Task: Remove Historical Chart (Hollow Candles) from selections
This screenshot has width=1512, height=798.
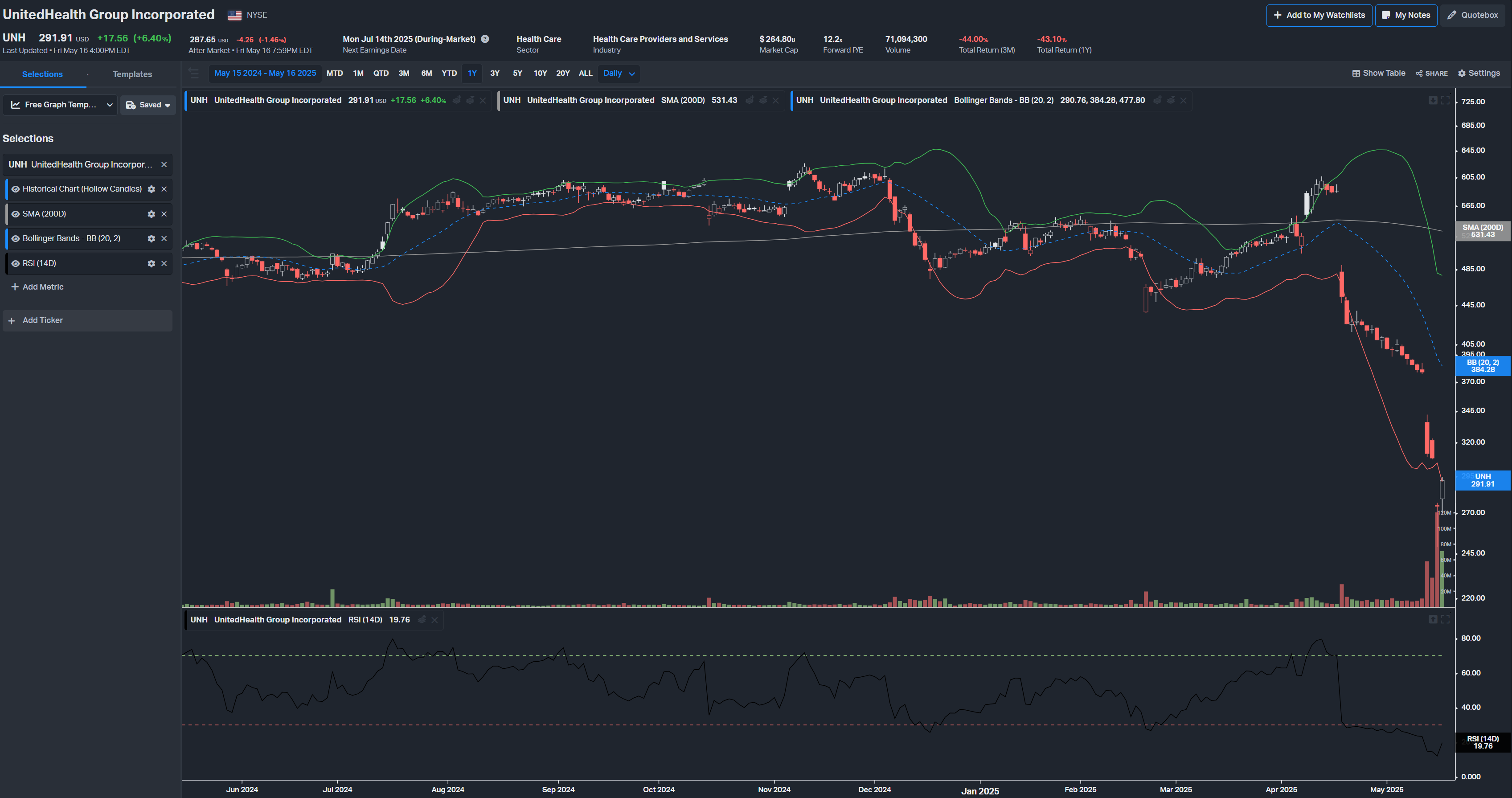Action: pyautogui.click(x=164, y=189)
